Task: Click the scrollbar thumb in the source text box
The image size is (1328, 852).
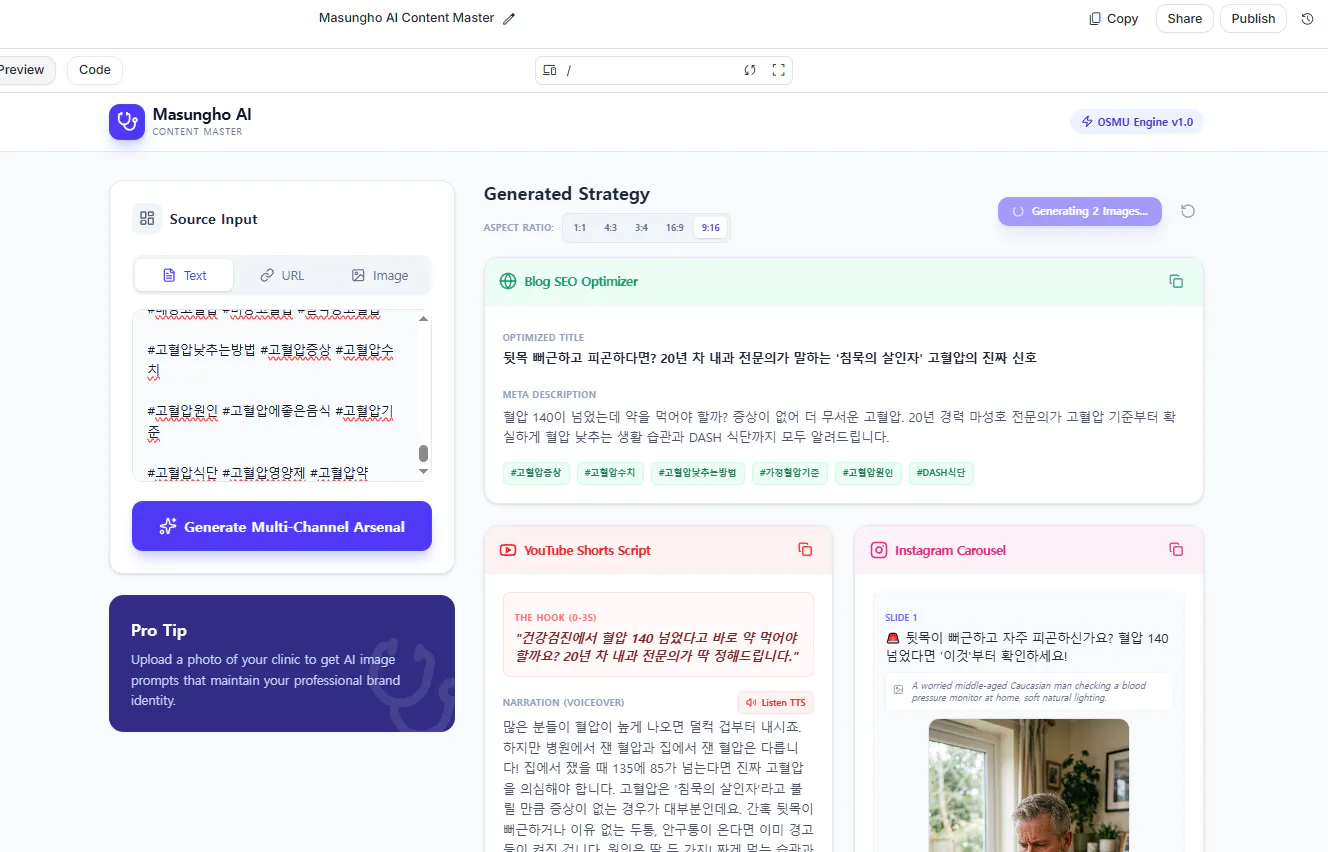Action: (424, 453)
